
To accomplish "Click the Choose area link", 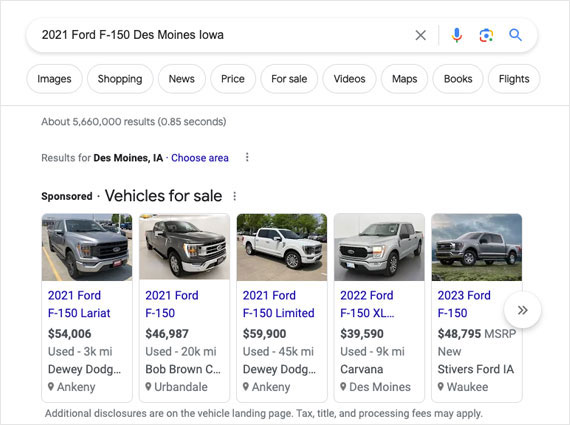I will coord(200,158).
